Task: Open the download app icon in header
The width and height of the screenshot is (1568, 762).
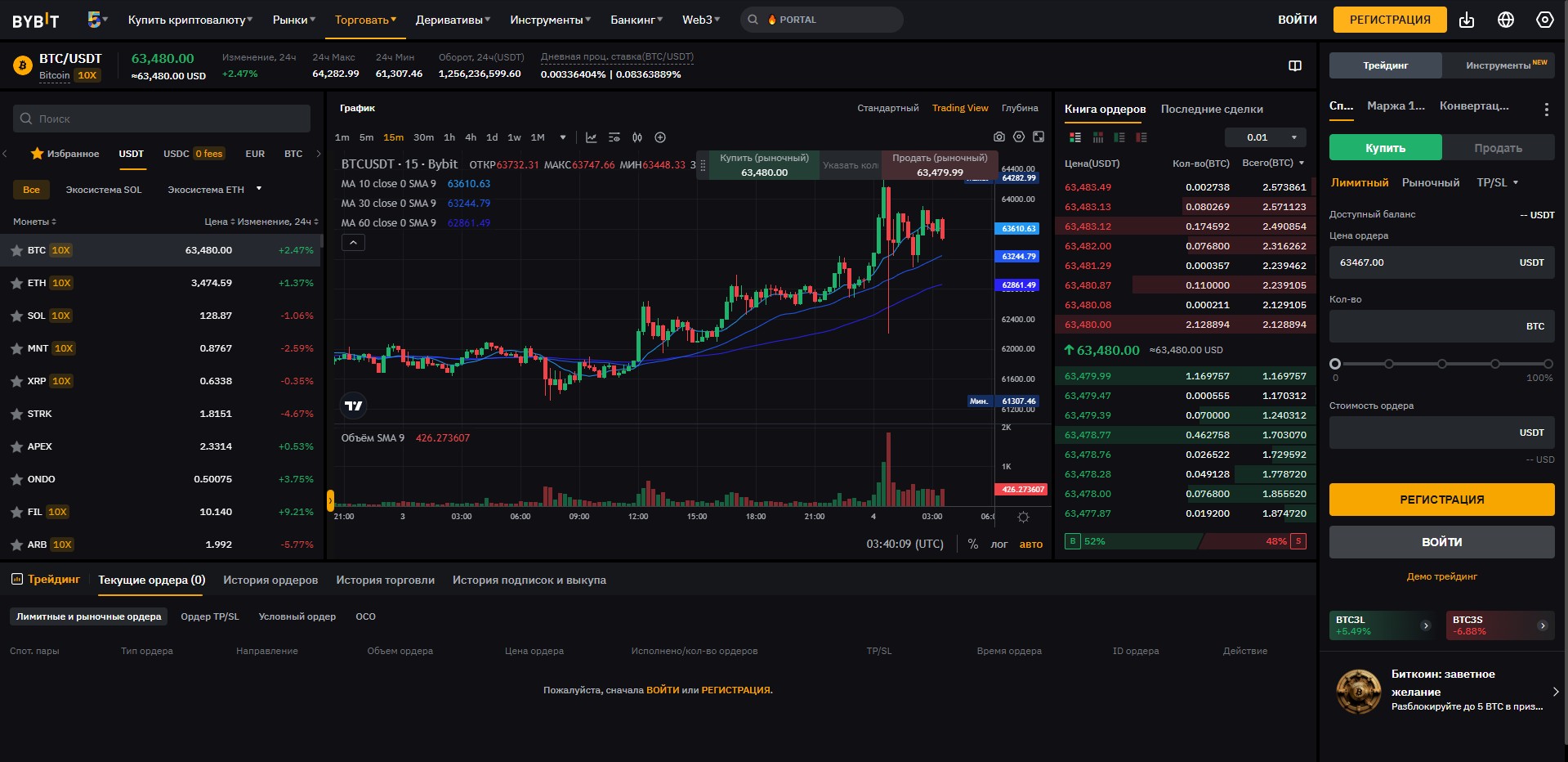Action: [x=1467, y=20]
